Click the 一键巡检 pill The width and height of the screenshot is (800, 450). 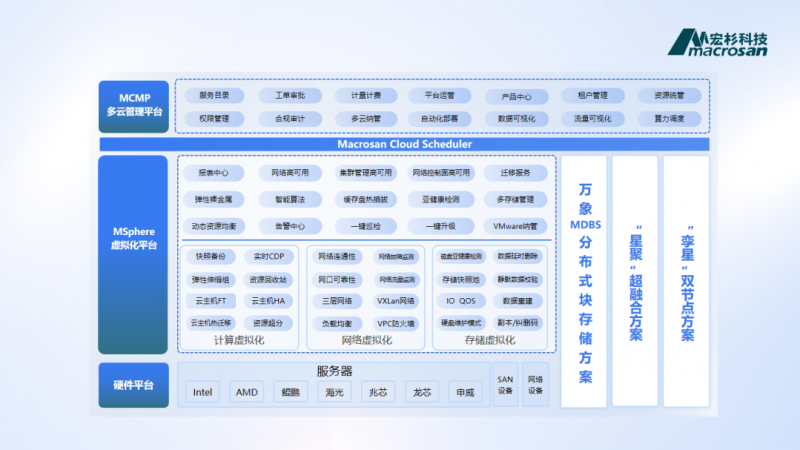coord(366,226)
